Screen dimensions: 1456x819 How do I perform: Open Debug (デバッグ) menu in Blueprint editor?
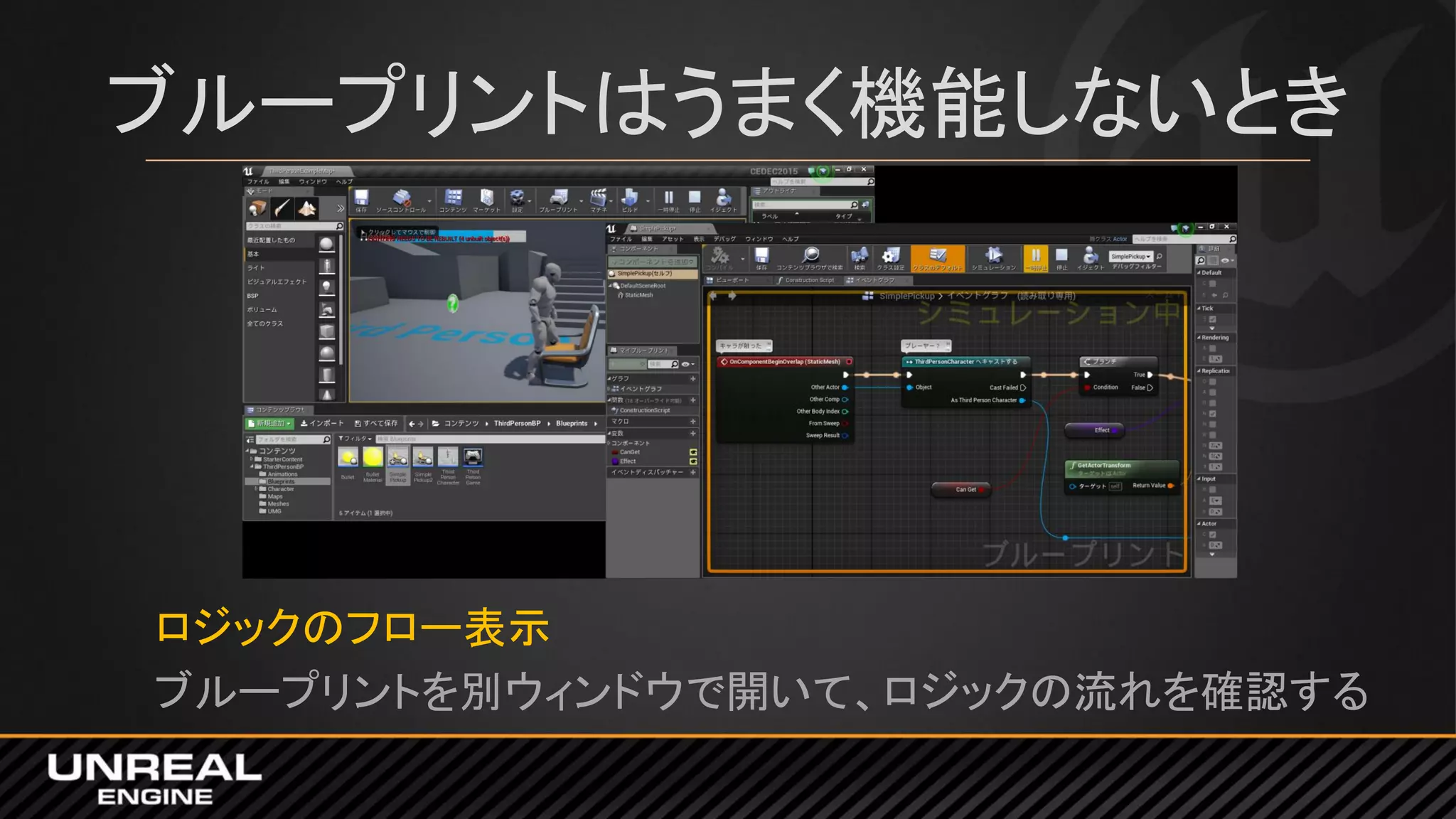(724, 239)
